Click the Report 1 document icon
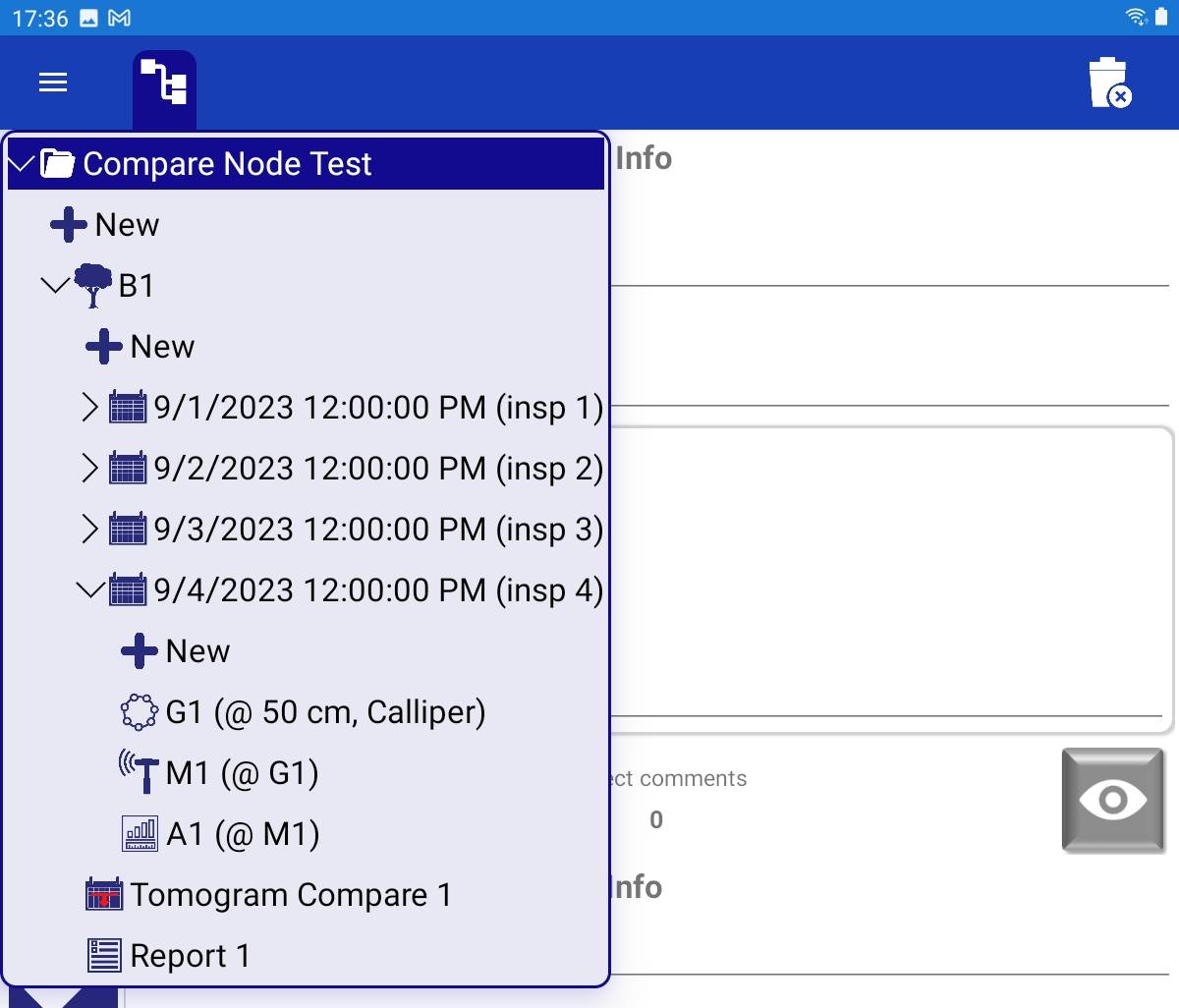The width and height of the screenshot is (1179, 1008). point(104,955)
